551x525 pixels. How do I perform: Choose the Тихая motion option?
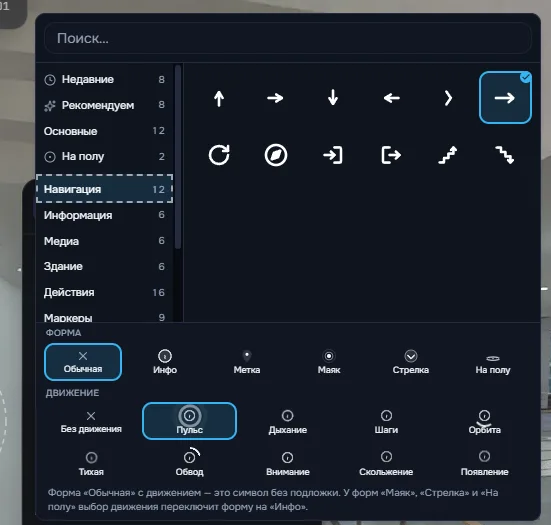[91, 463]
